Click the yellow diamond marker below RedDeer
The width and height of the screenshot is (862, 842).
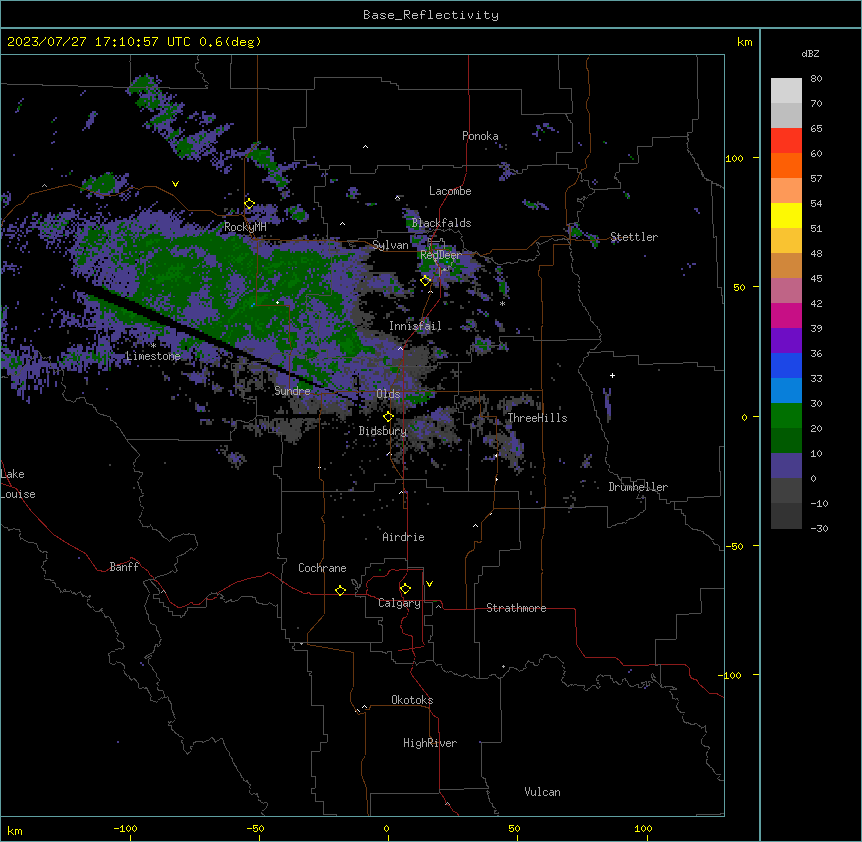(x=426, y=281)
